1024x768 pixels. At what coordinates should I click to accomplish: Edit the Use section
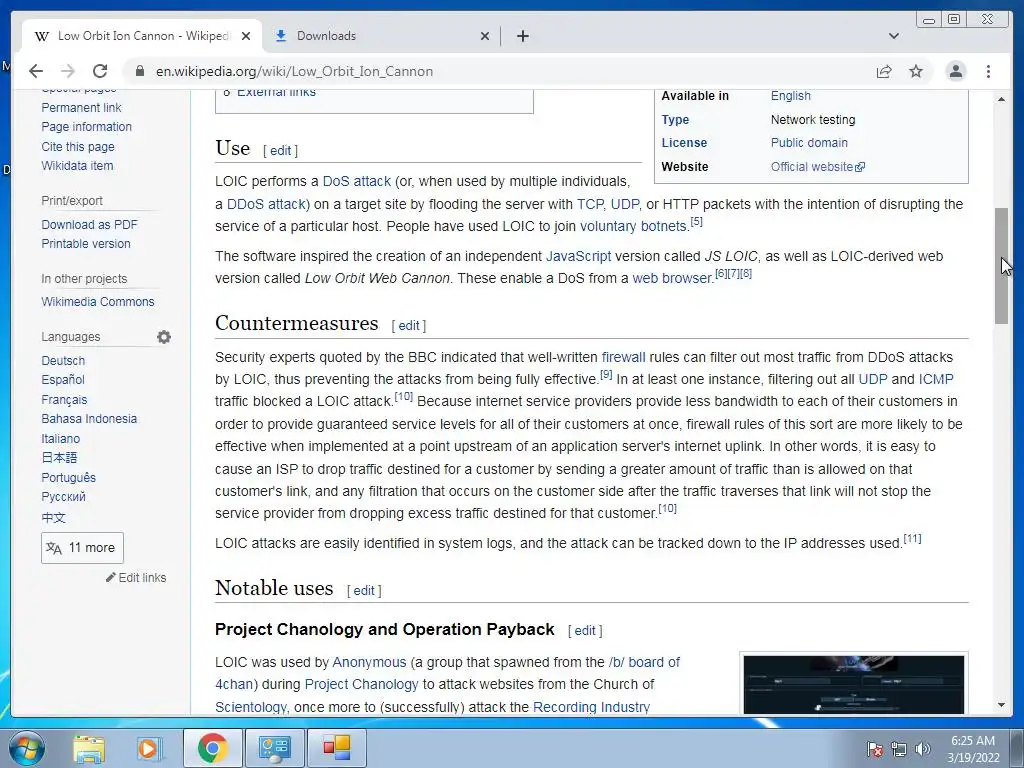click(280, 151)
